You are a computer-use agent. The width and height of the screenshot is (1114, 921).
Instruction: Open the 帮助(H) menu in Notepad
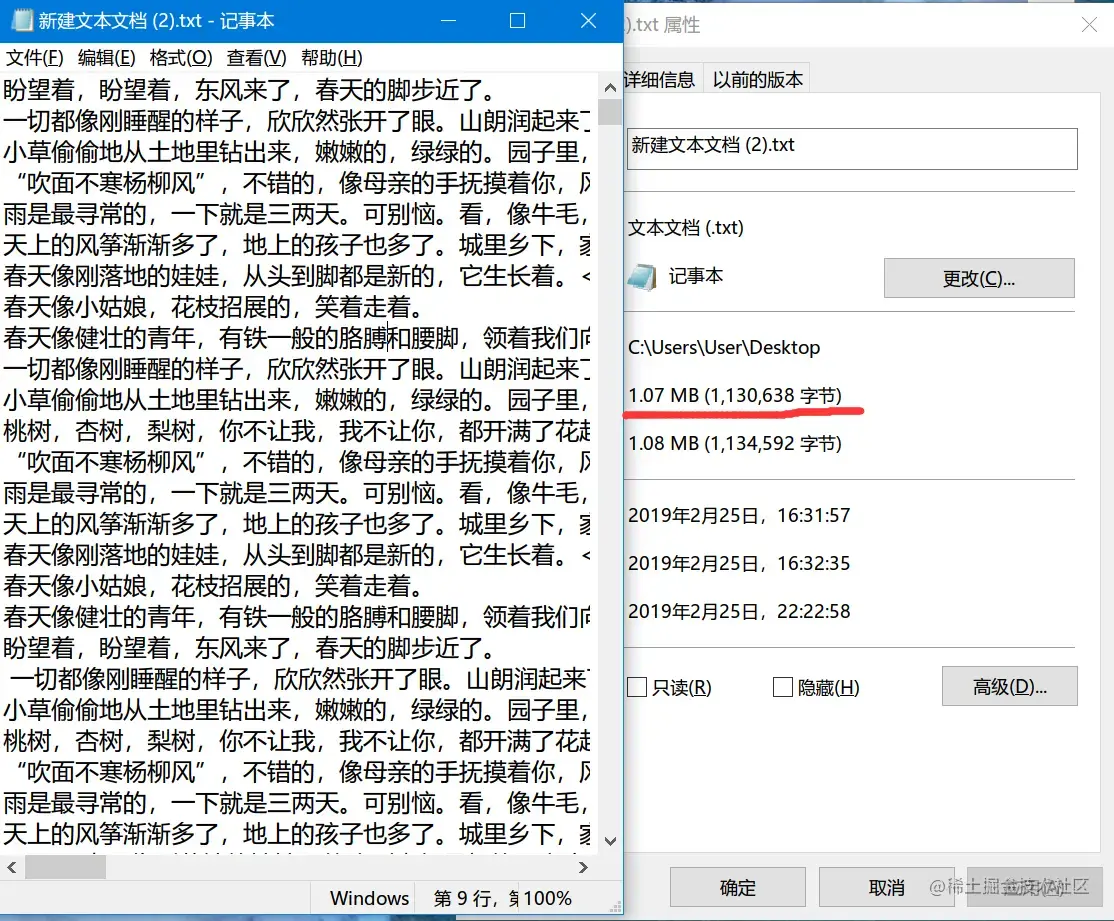point(330,57)
